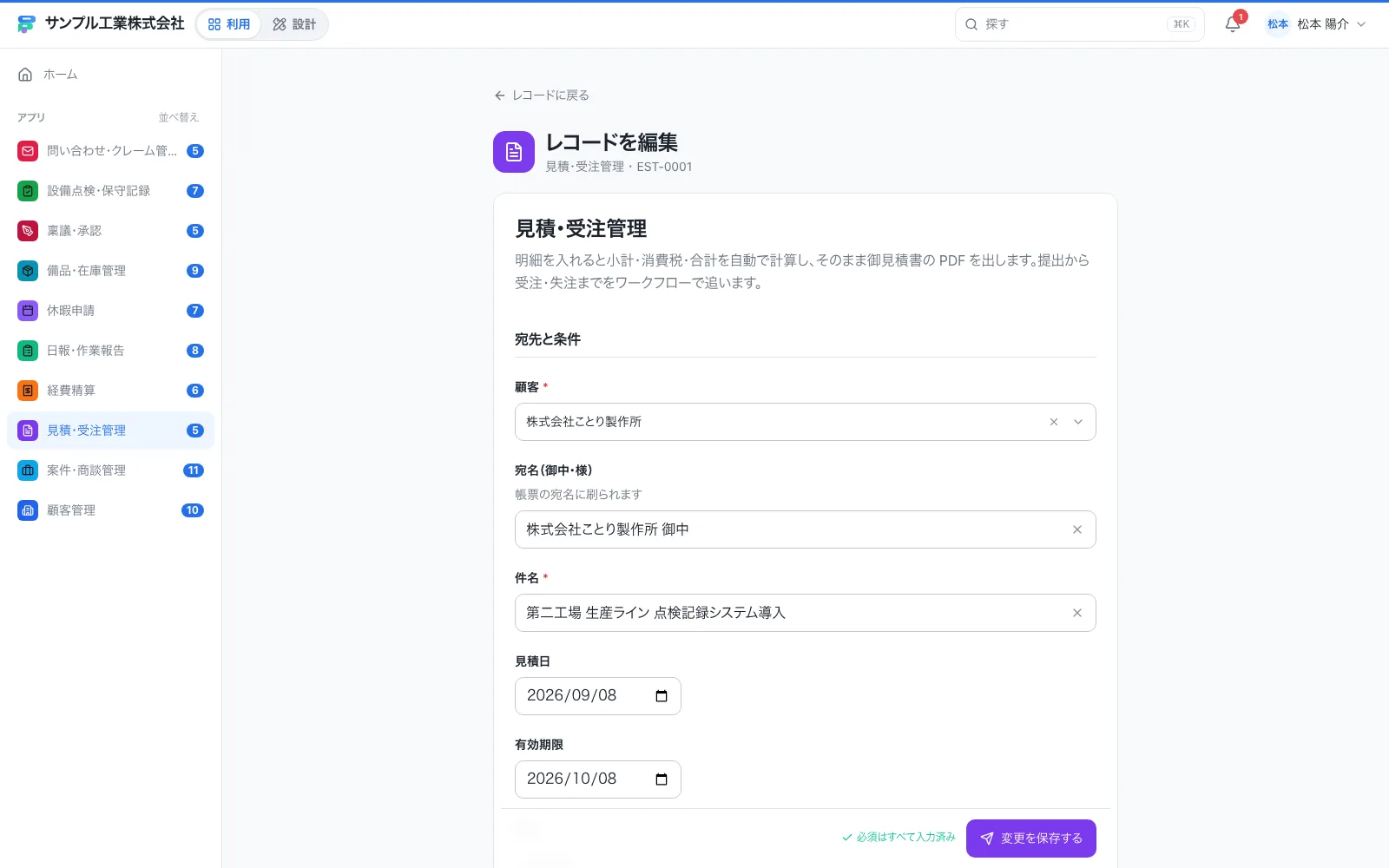Click the 有効期限 date field

pos(598,779)
